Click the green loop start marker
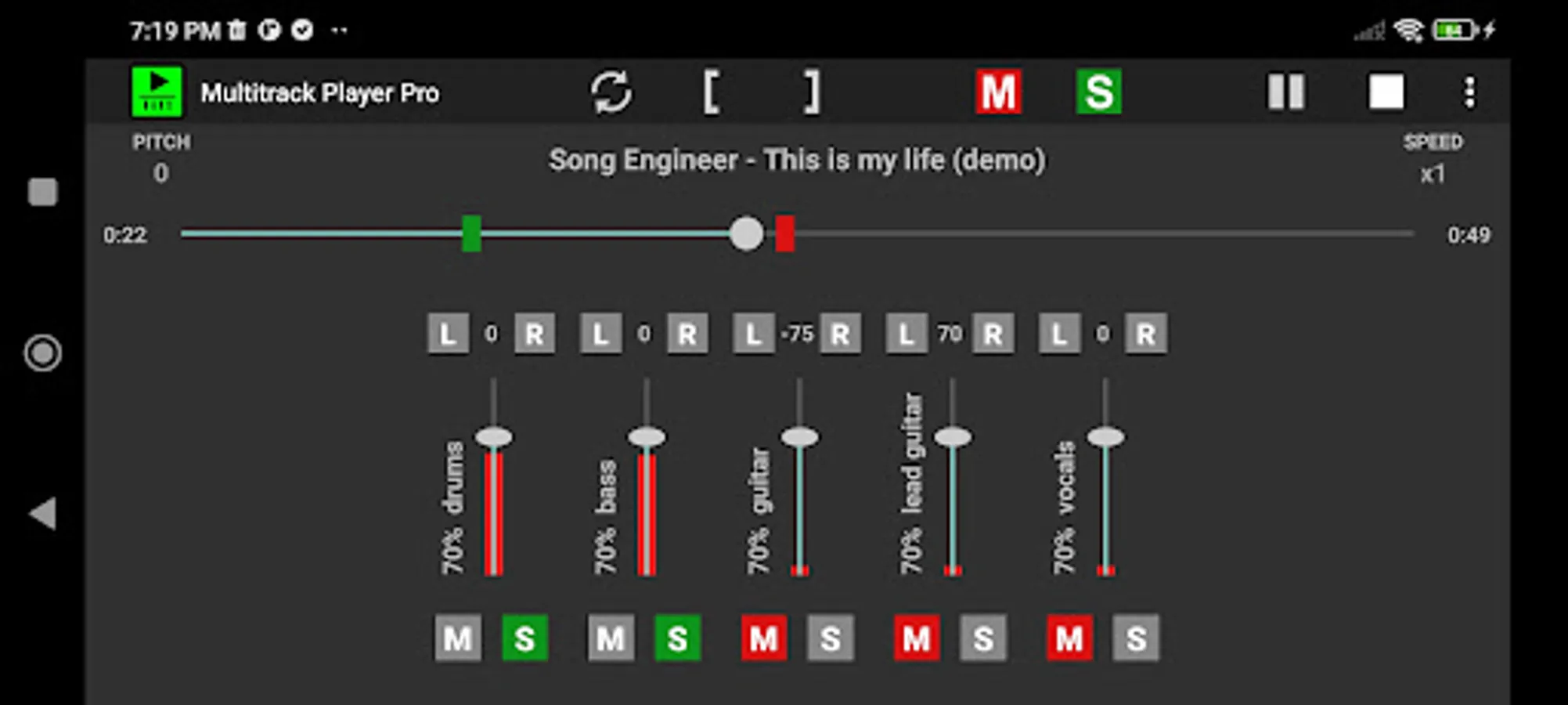 [x=471, y=233]
